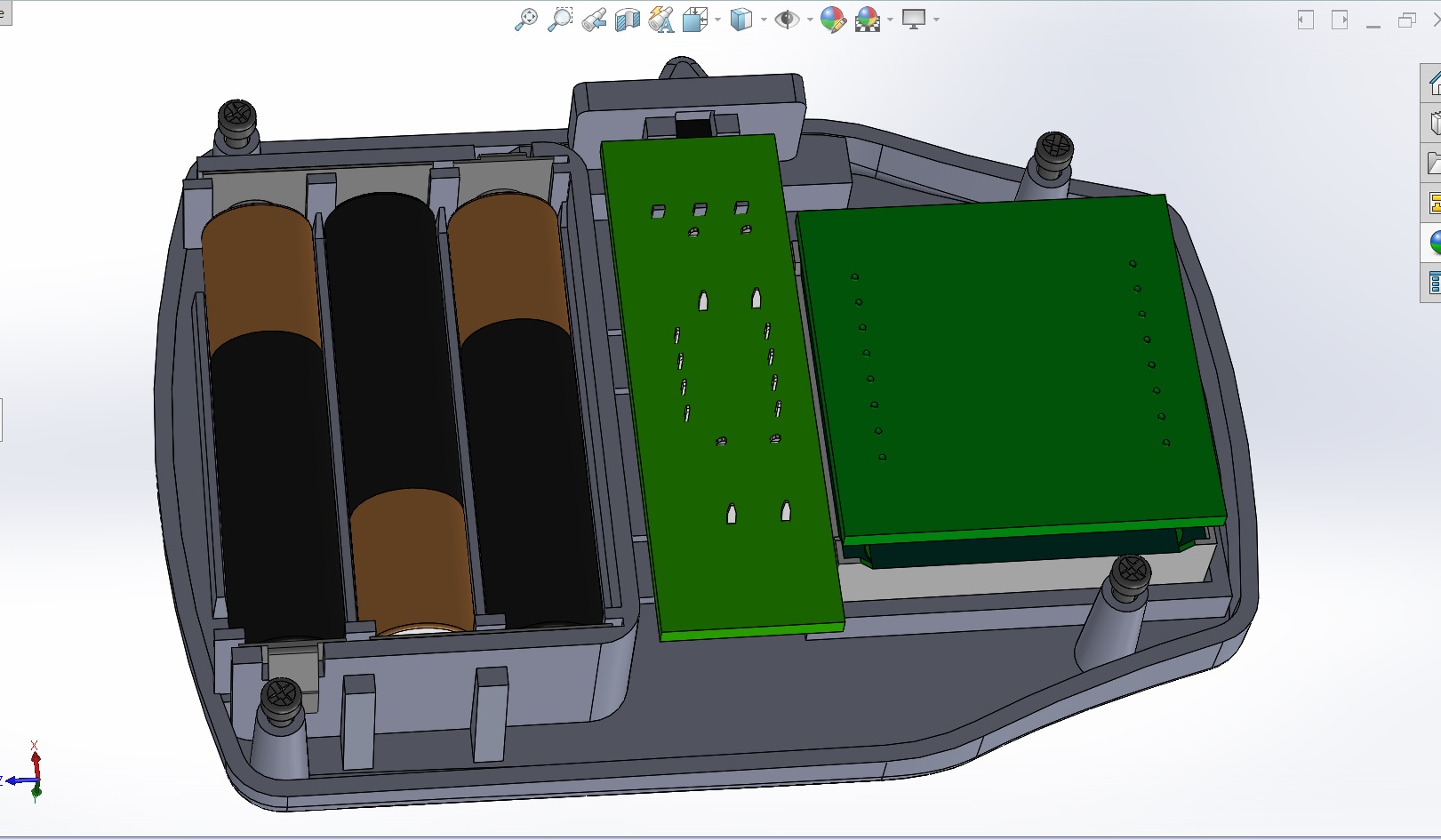
Task: Open the SOLIDWORKS Resources home tab
Action: point(1433,84)
